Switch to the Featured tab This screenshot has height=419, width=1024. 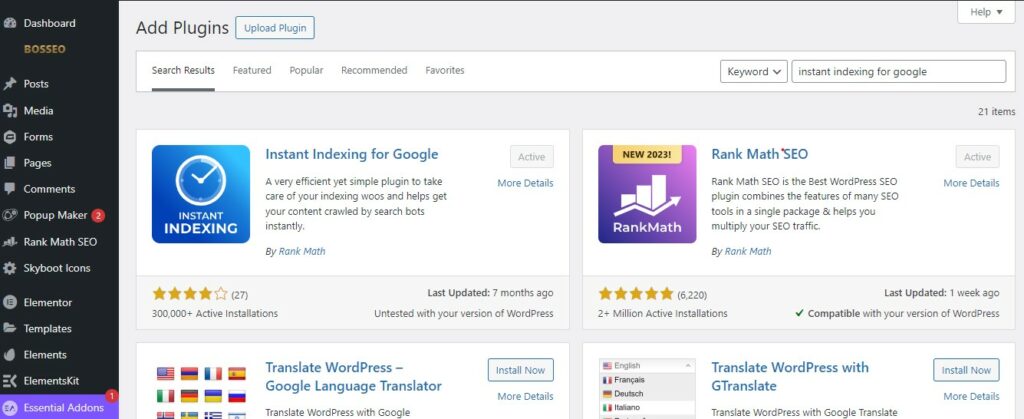252,70
